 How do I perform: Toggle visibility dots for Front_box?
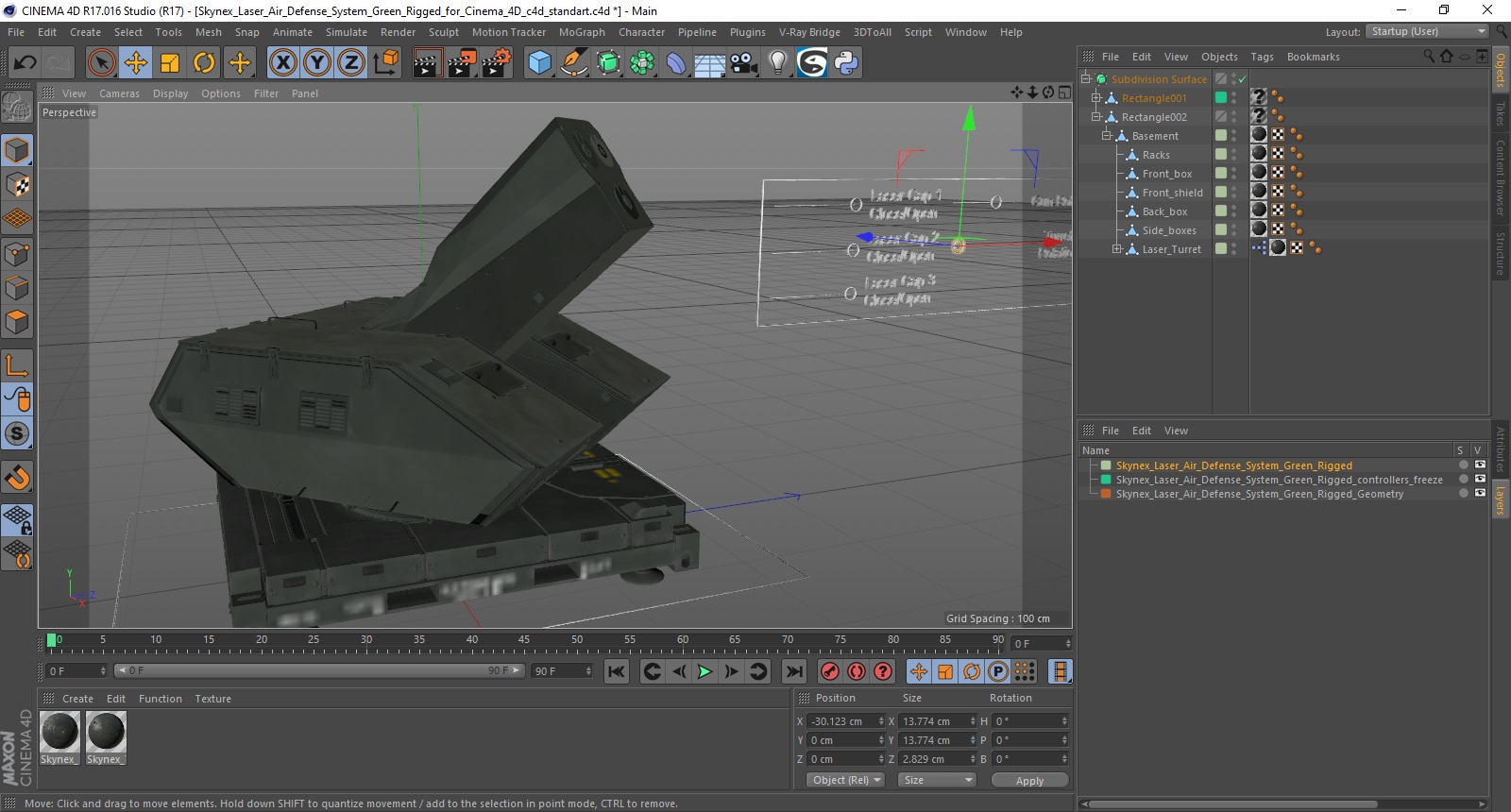1233,174
